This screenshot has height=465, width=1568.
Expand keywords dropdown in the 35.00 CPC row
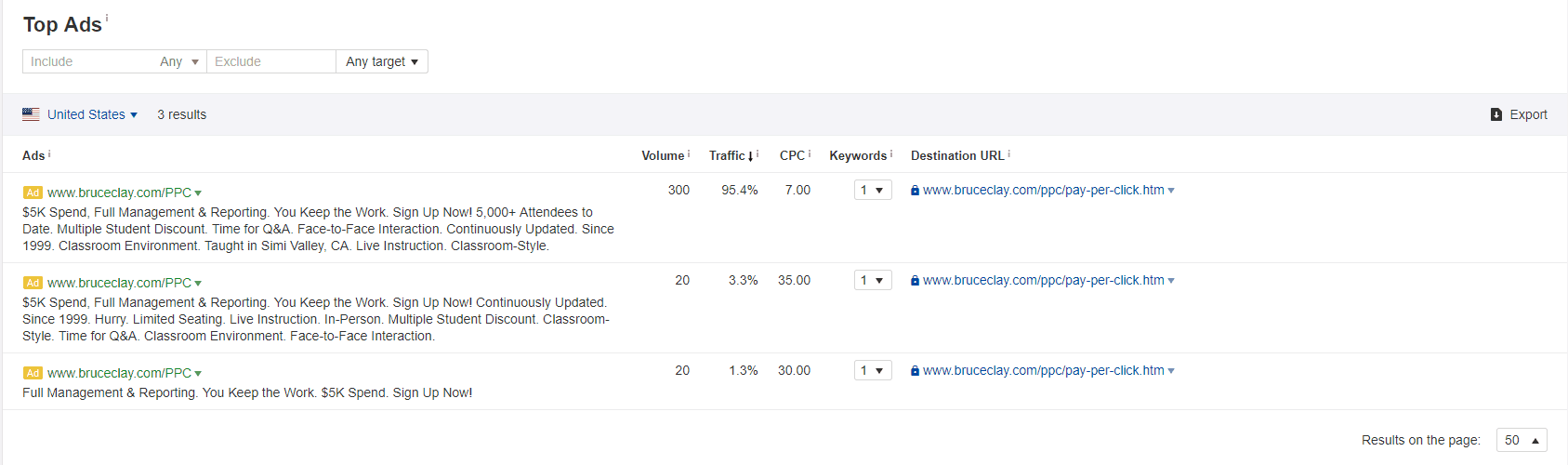point(873,280)
